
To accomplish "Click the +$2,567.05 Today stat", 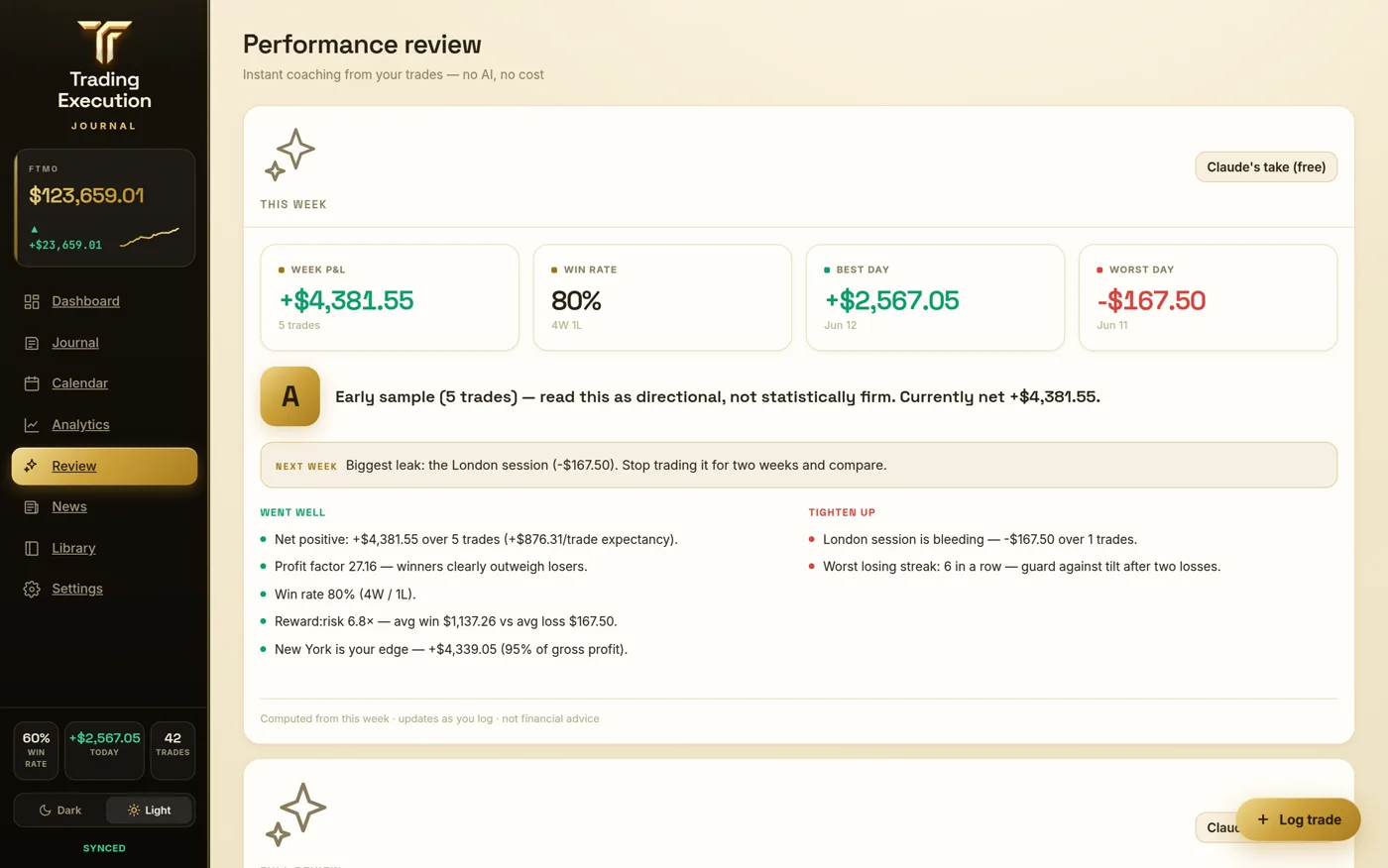I will click(104, 751).
